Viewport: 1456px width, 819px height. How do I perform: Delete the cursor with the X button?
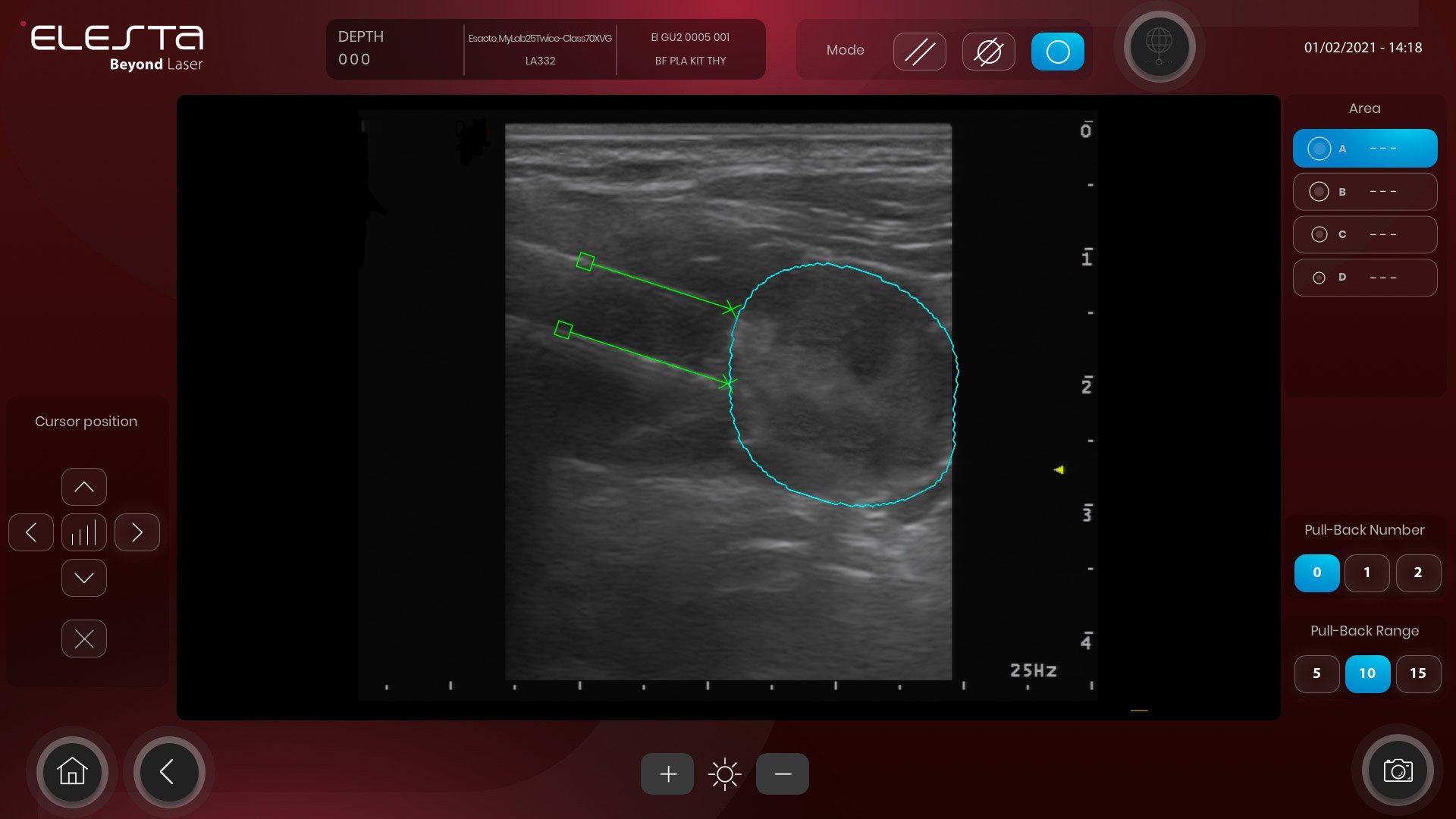pos(84,639)
